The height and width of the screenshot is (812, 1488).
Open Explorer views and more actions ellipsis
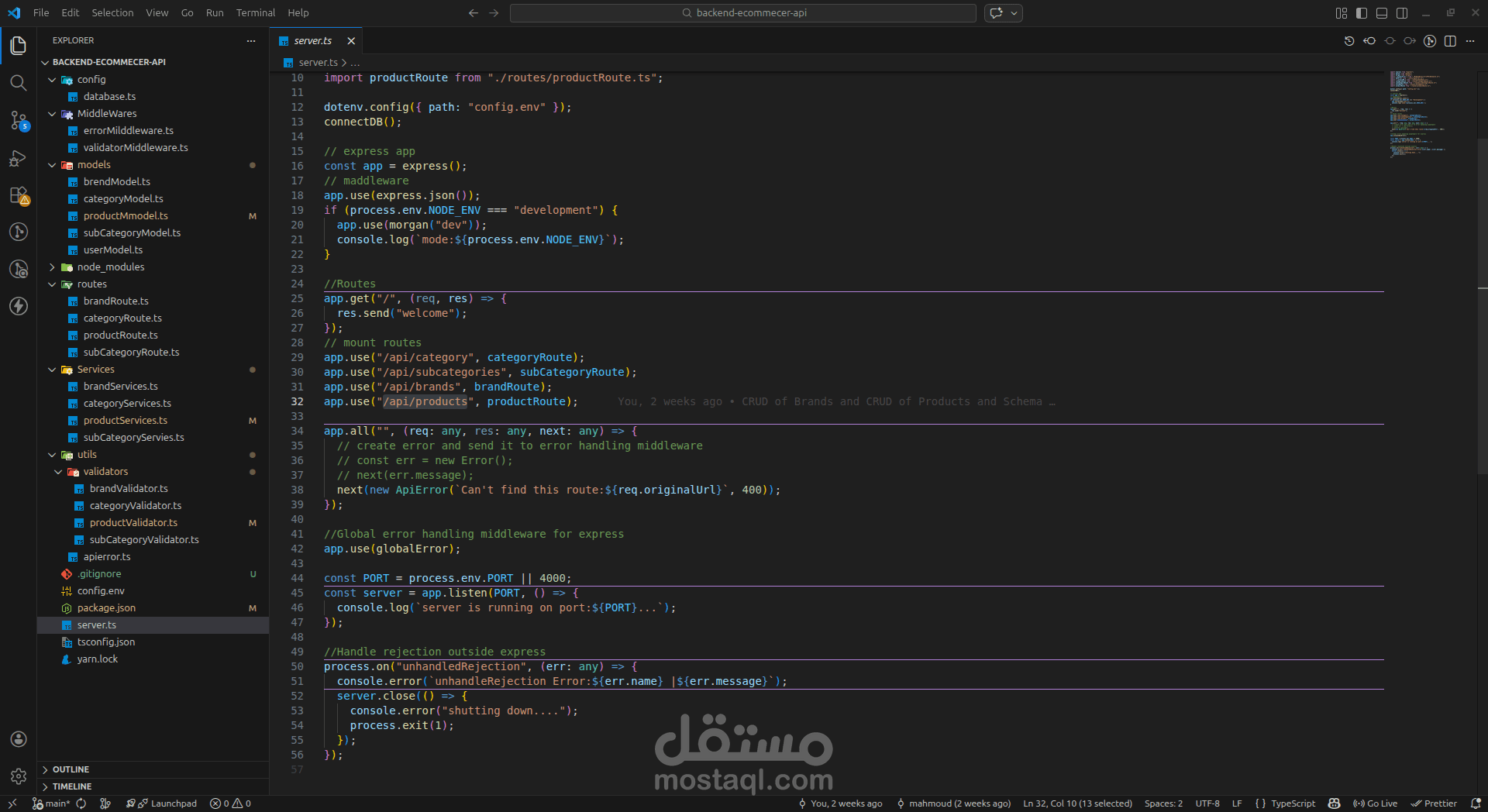(251, 41)
